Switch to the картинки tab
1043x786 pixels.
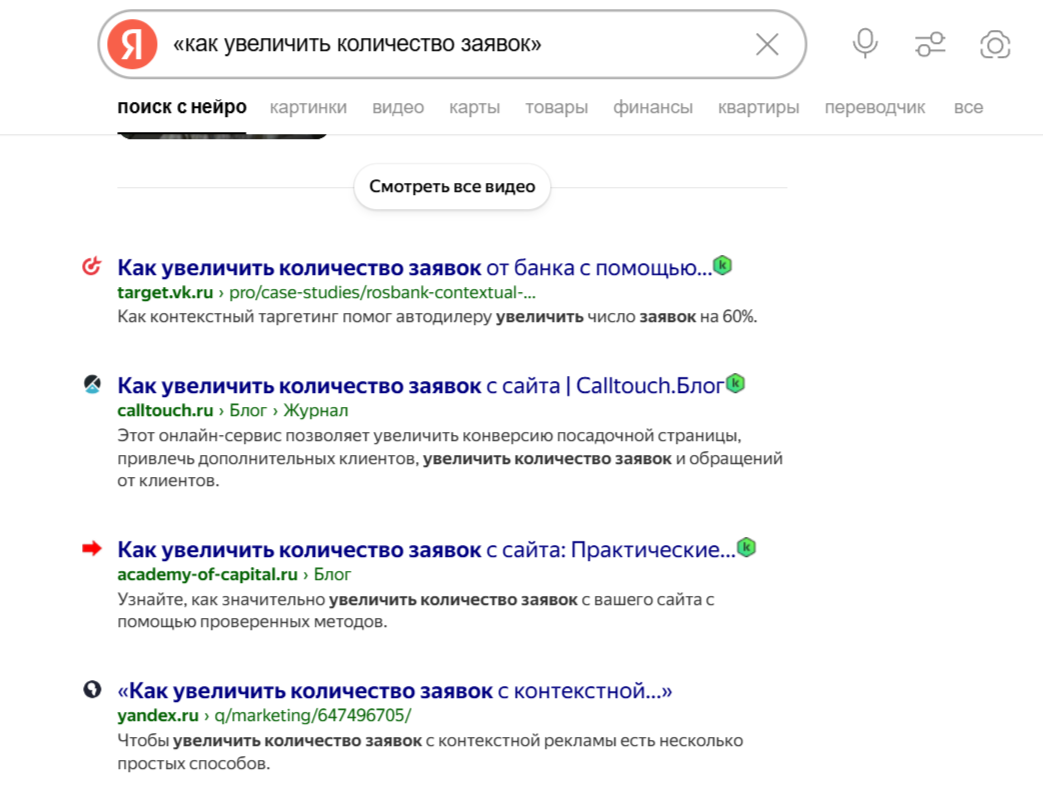click(x=308, y=107)
